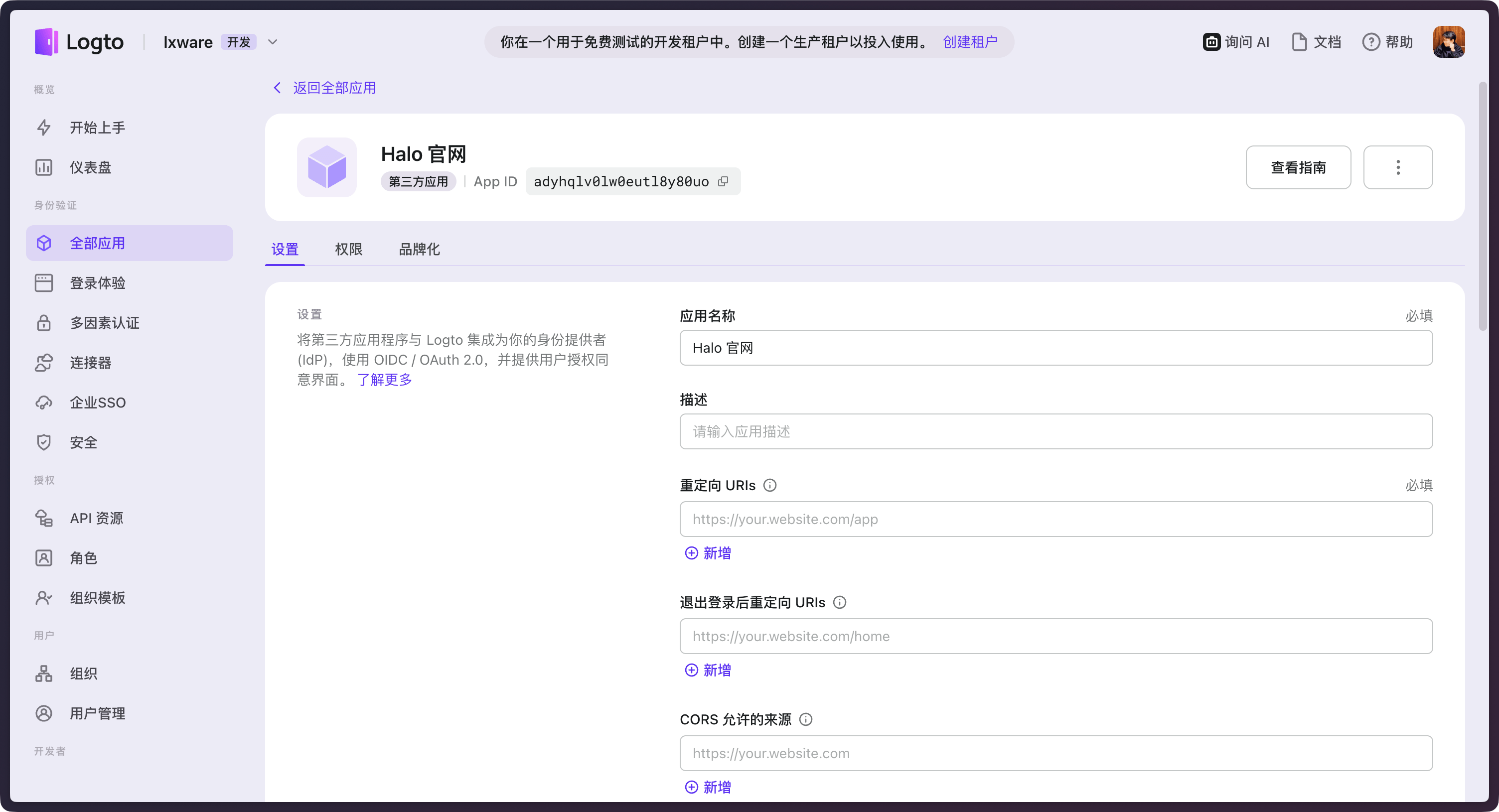Screen dimensions: 1499x812
Task: Switch to the 品牌化 tab
Action: click(419, 250)
